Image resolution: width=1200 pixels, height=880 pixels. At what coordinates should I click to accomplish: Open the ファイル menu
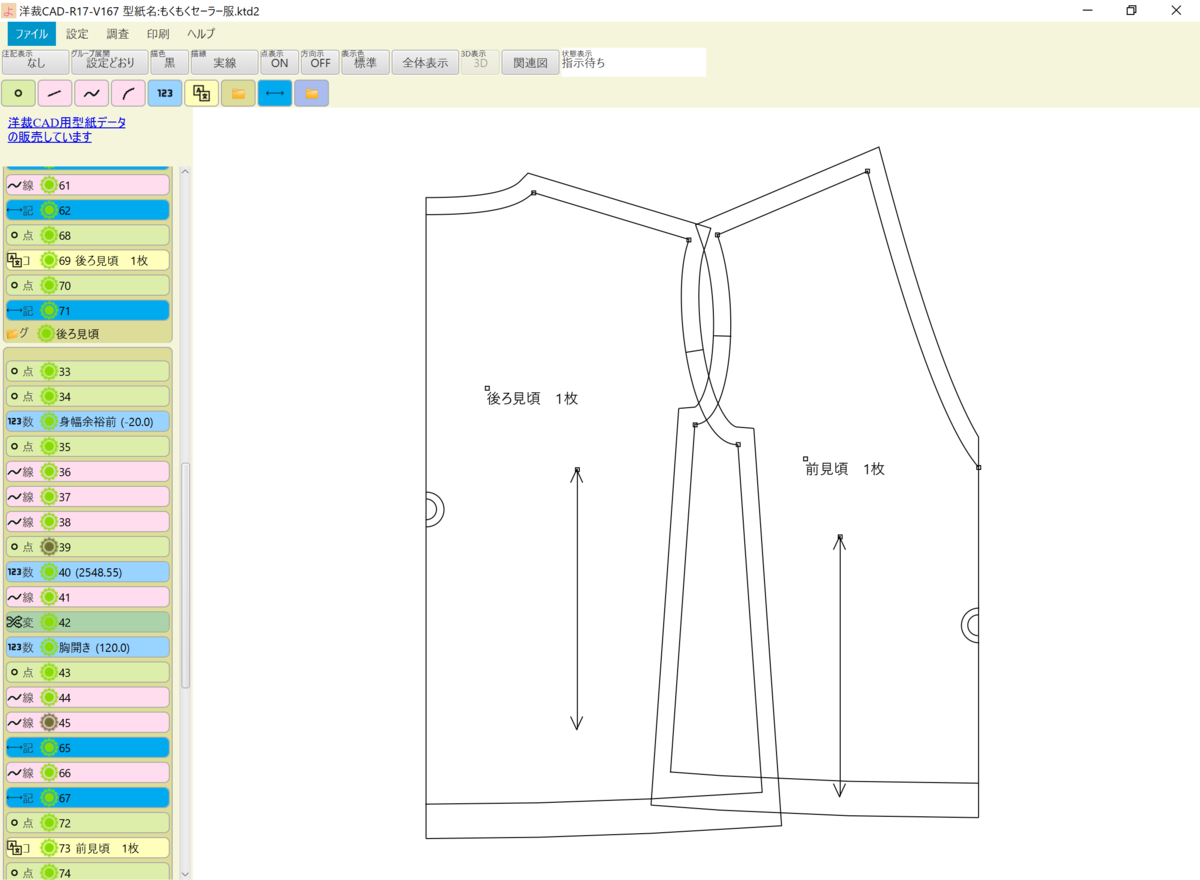click(x=31, y=33)
